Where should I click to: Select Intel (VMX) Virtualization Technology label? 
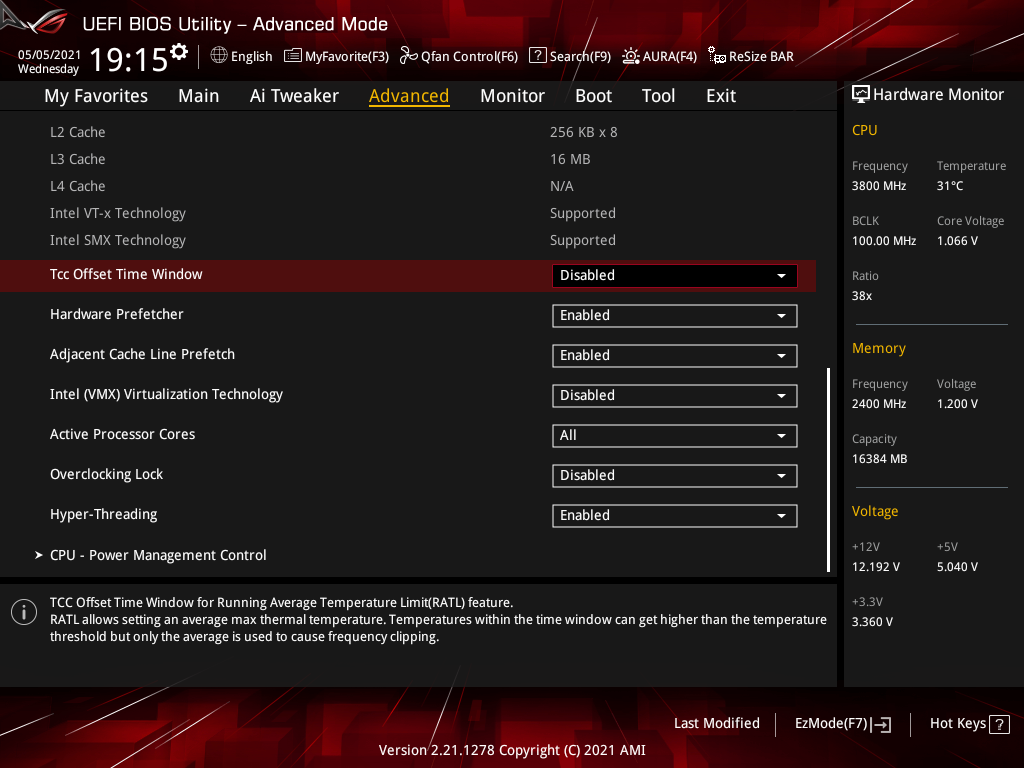(x=167, y=394)
